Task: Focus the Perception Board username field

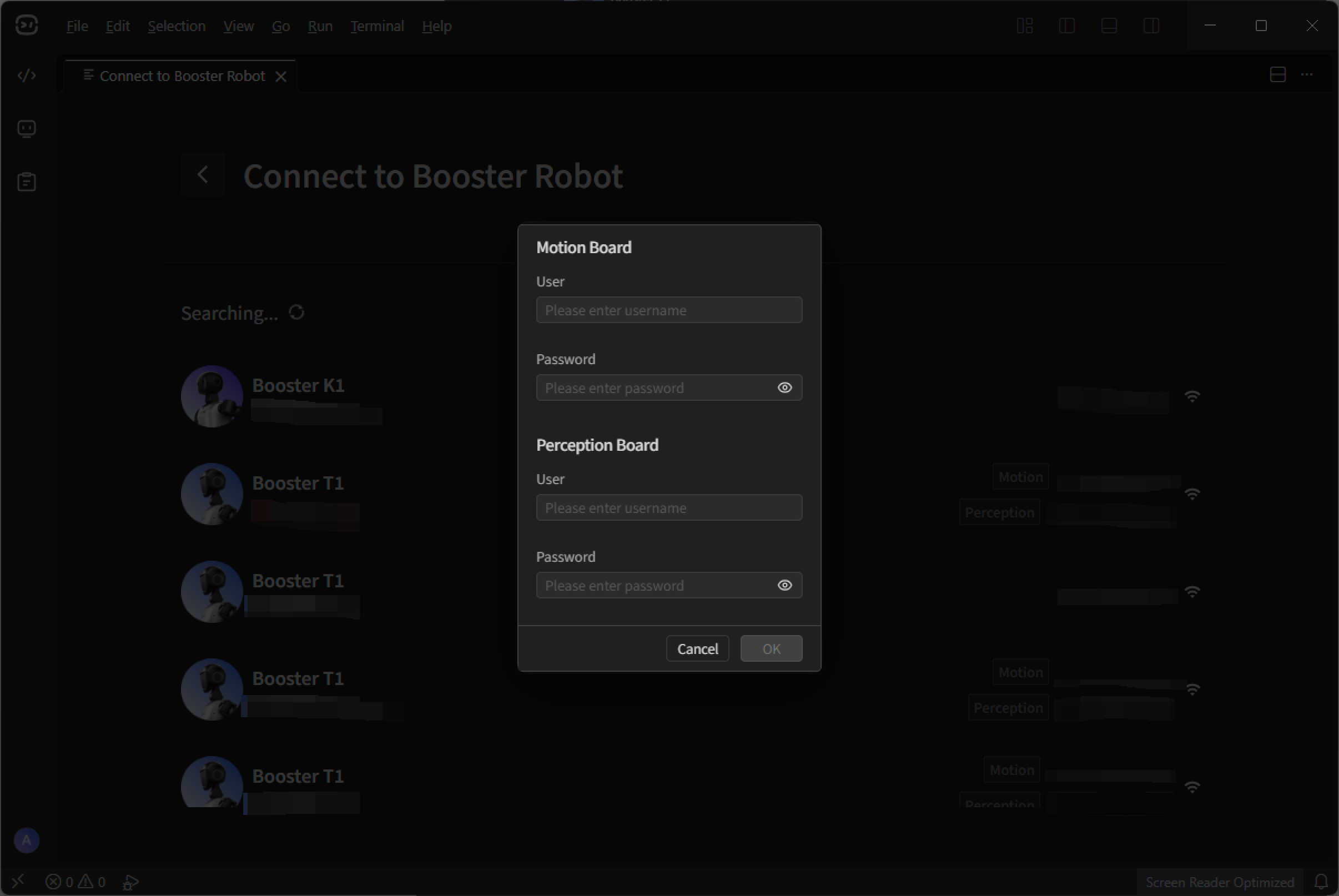Action: pos(670,507)
